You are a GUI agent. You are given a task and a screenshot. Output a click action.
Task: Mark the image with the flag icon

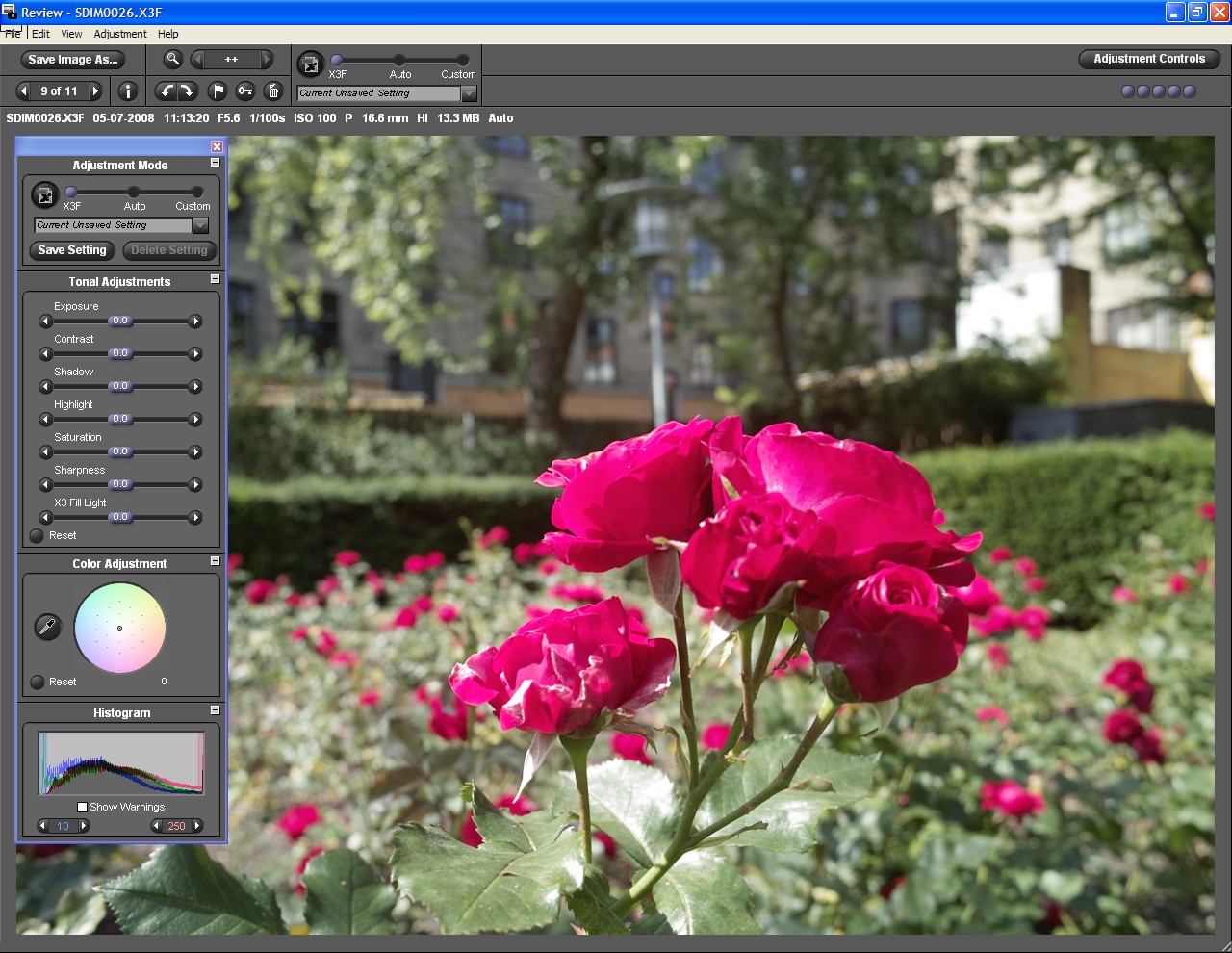pos(218,91)
